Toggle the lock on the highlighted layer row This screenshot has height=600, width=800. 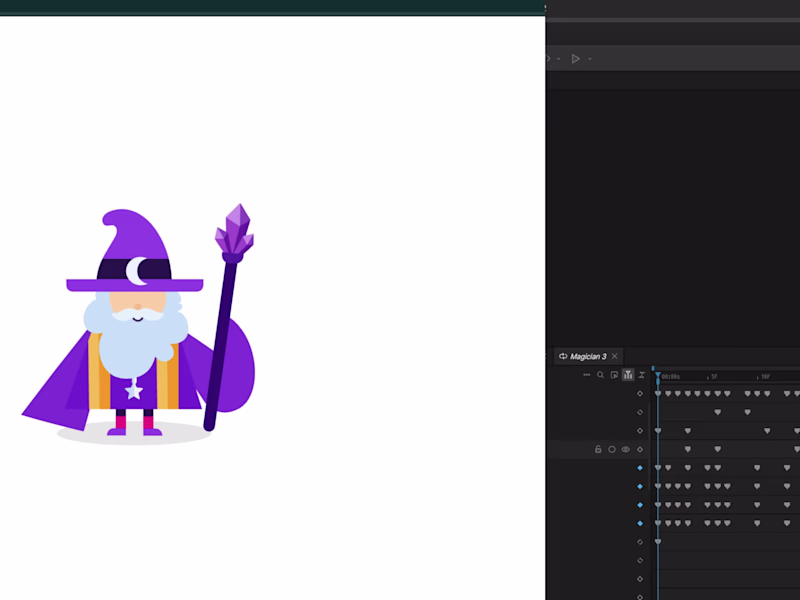(x=598, y=449)
